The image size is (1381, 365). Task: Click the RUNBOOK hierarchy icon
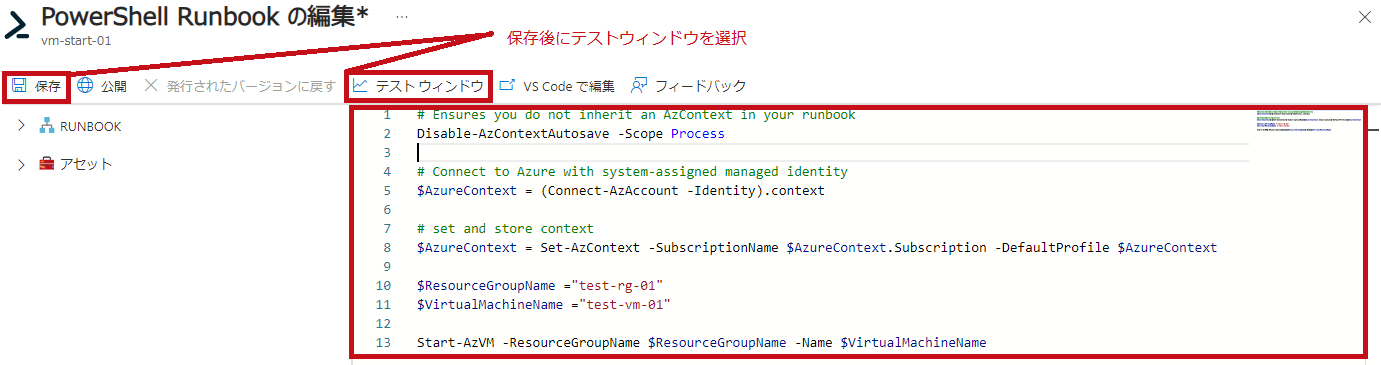pos(46,126)
